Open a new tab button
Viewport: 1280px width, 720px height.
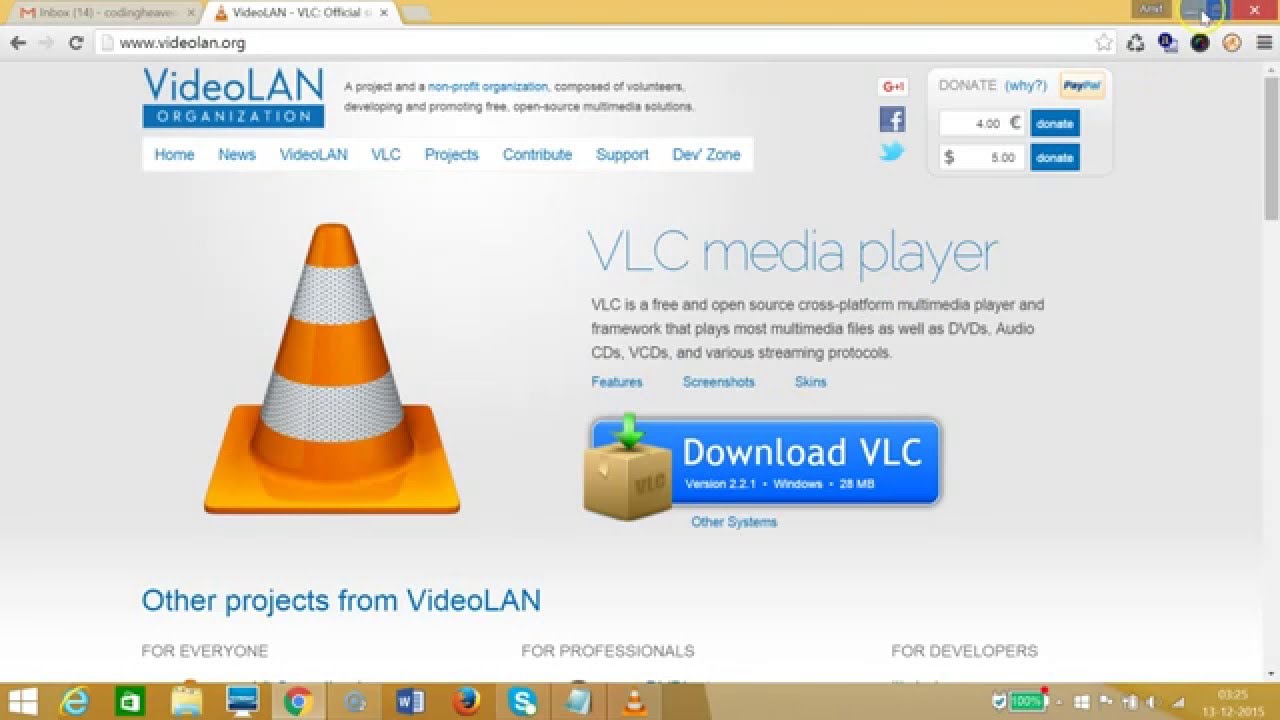(416, 13)
